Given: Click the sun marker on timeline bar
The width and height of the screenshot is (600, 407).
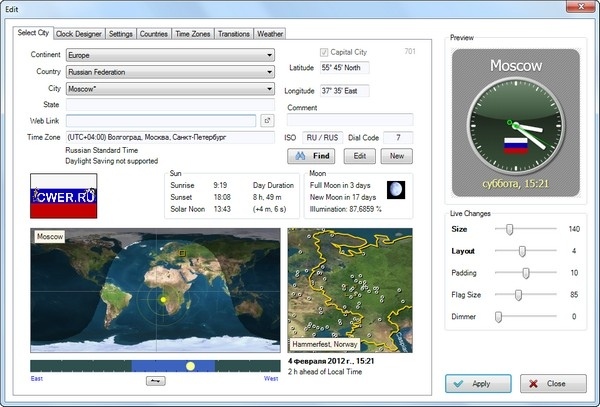Looking at the screenshot, I should [189, 366].
